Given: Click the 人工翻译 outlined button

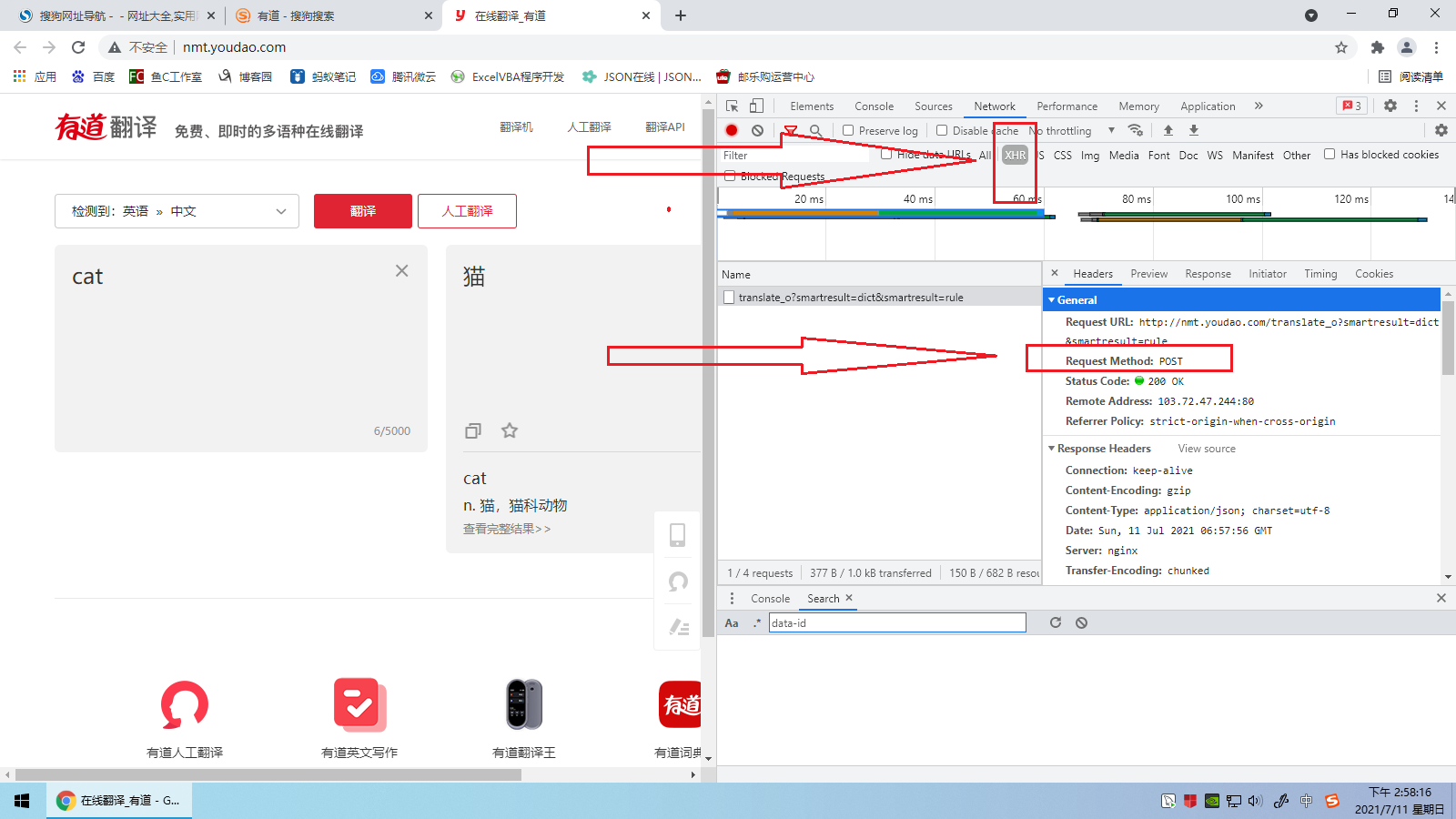Looking at the screenshot, I should (467, 211).
